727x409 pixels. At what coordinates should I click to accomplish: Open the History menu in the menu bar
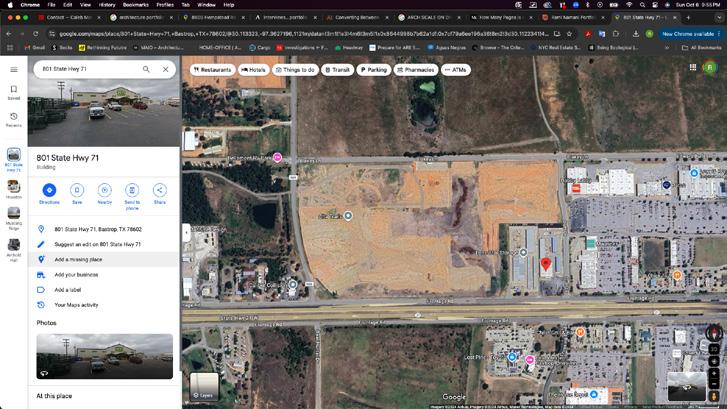[x=107, y=5]
